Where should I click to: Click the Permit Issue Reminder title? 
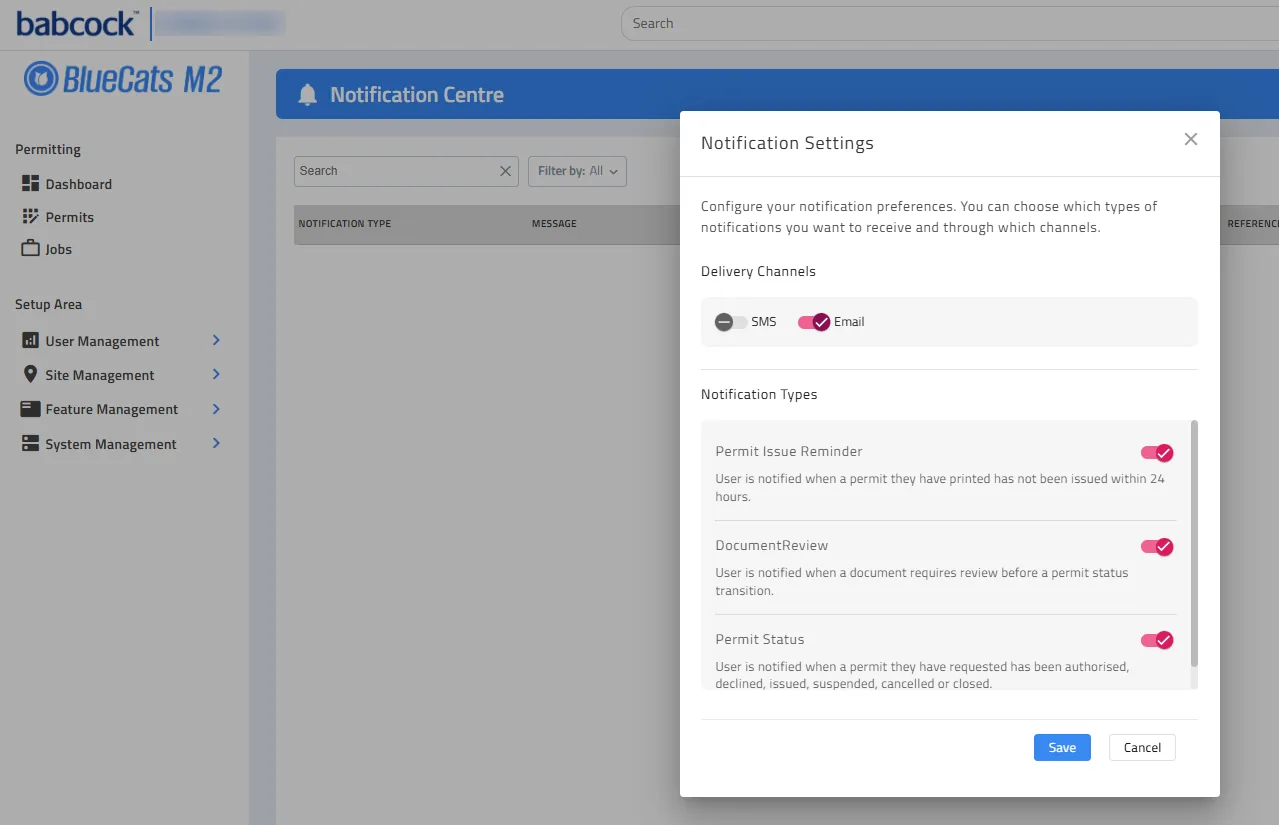[789, 452]
